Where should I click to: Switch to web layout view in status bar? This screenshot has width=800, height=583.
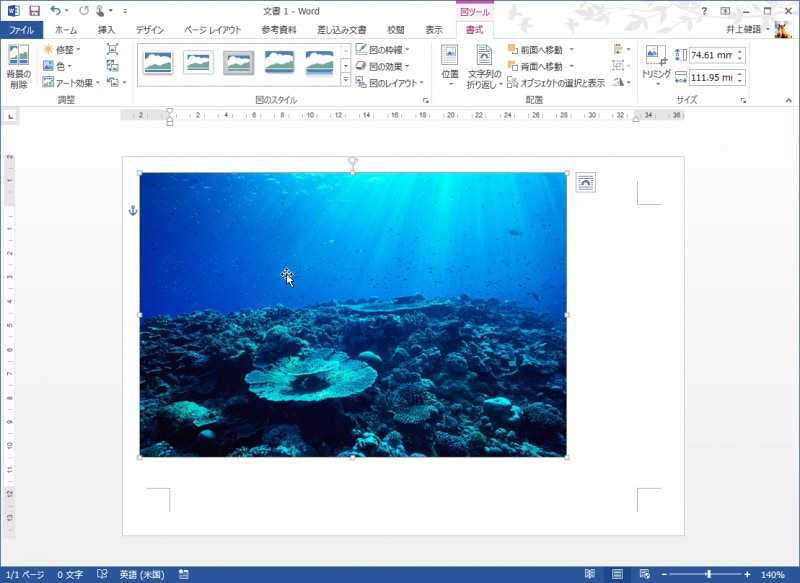pyautogui.click(x=643, y=575)
